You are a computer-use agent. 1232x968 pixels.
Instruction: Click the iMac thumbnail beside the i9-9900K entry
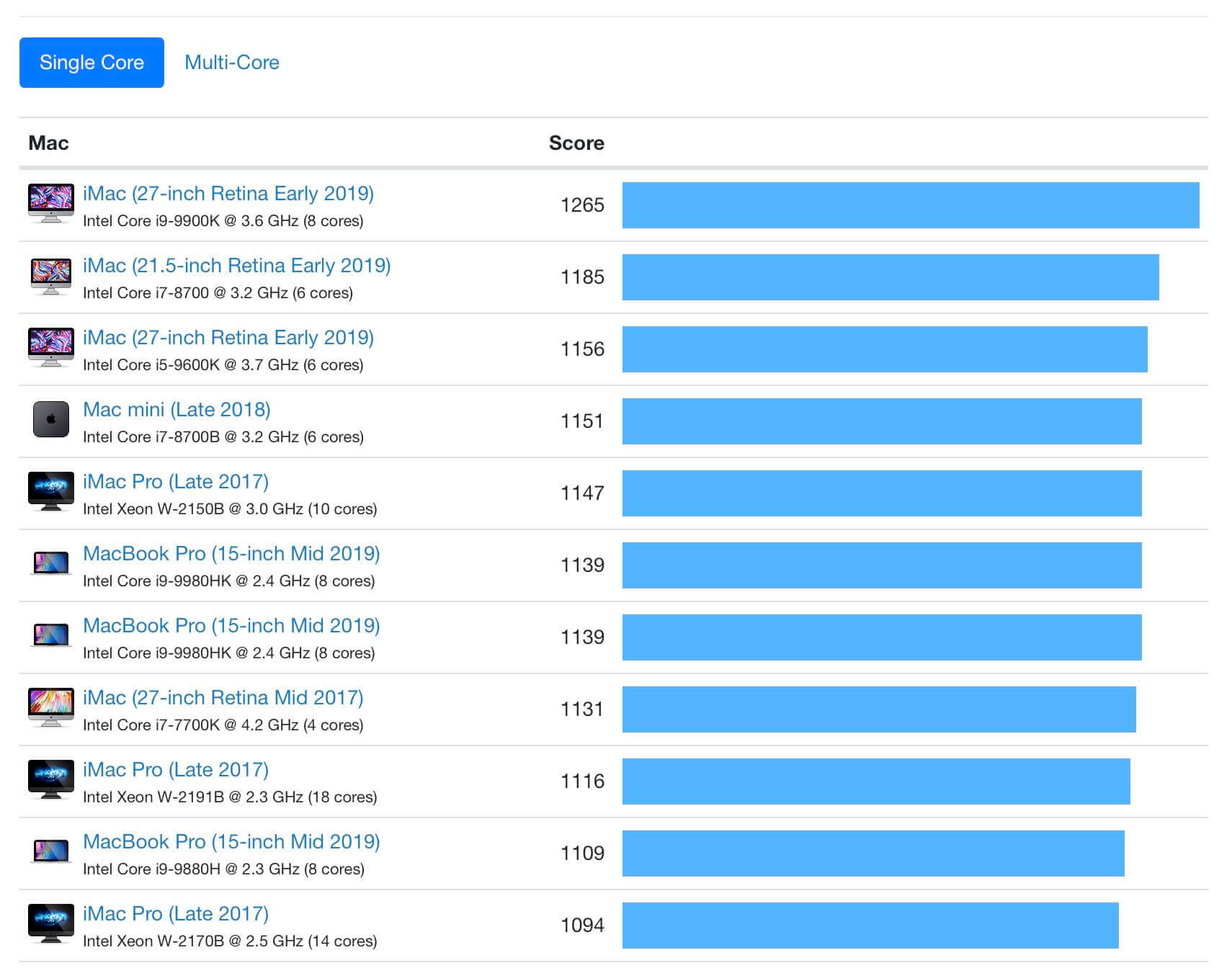[x=50, y=203]
